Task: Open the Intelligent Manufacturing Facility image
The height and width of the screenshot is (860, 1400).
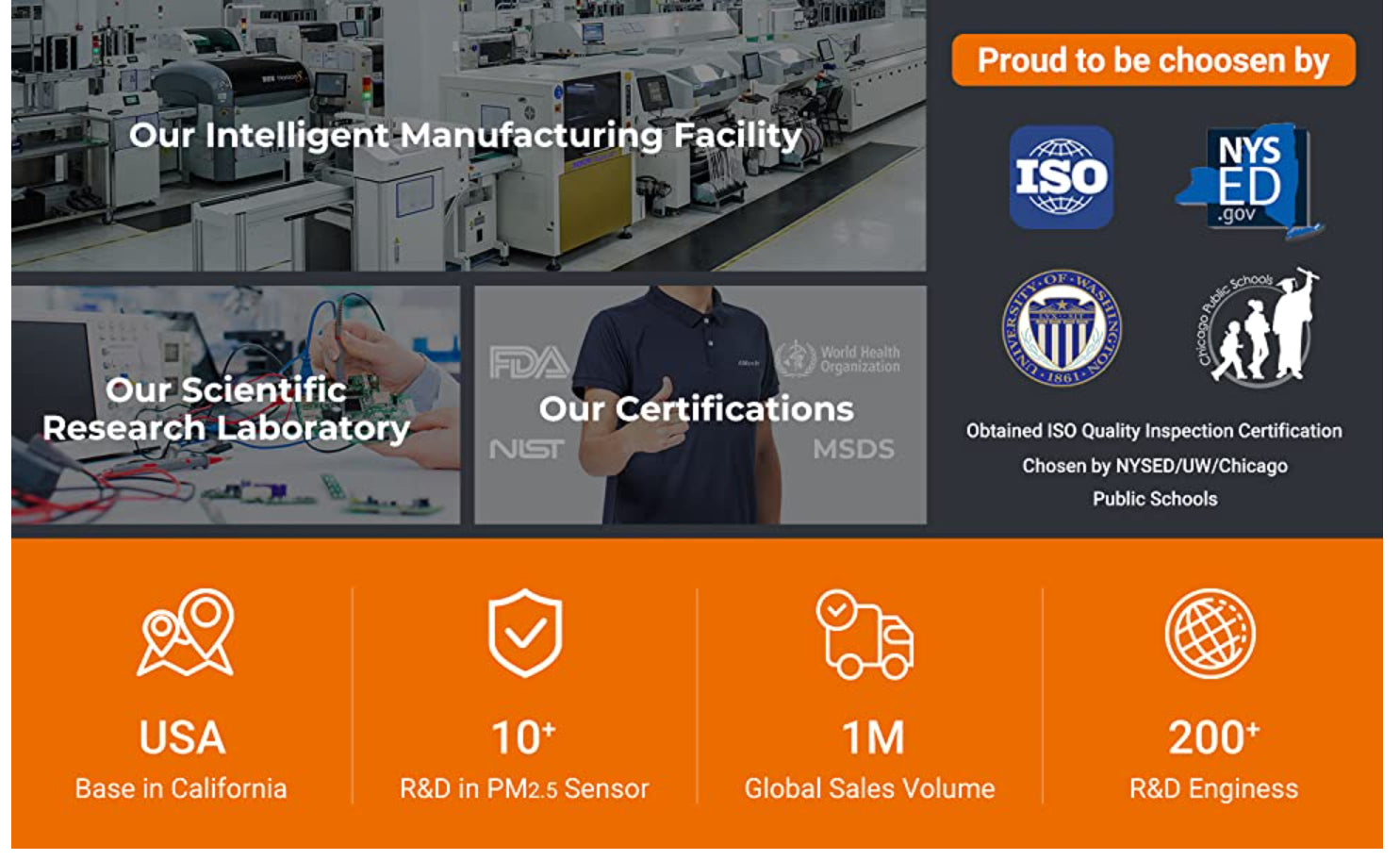Action: [x=469, y=136]
